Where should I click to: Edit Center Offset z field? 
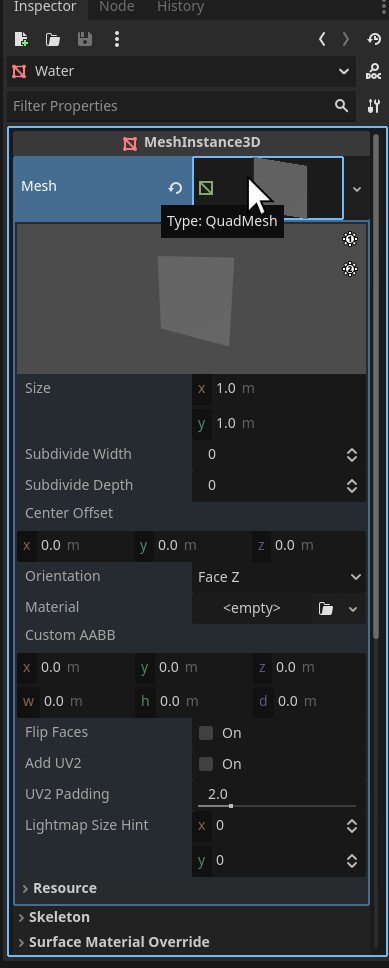click(309, 546)
